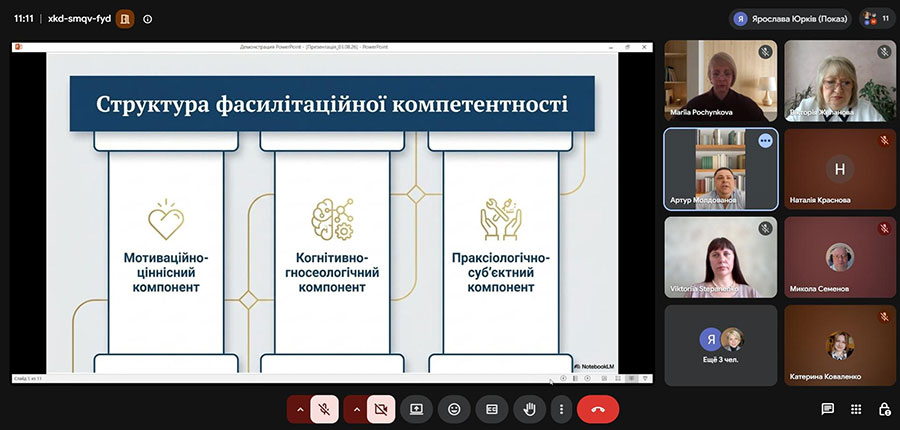Toggle the microphone mute button

pos(324,409)
